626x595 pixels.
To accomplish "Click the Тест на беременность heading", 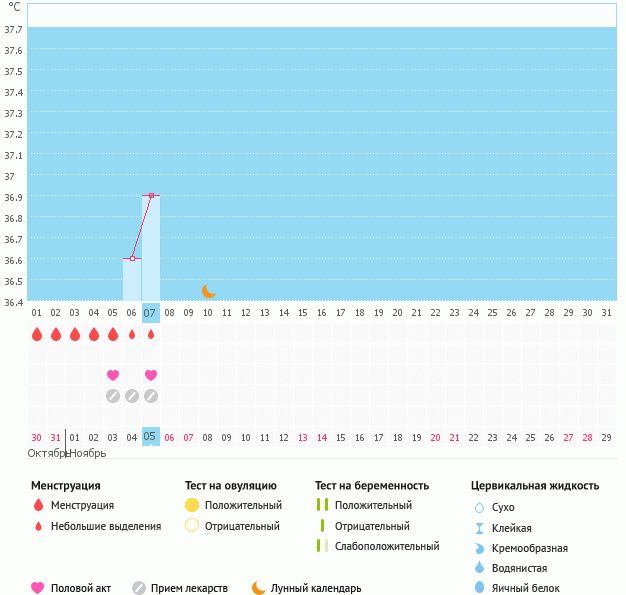I will 372,486.
